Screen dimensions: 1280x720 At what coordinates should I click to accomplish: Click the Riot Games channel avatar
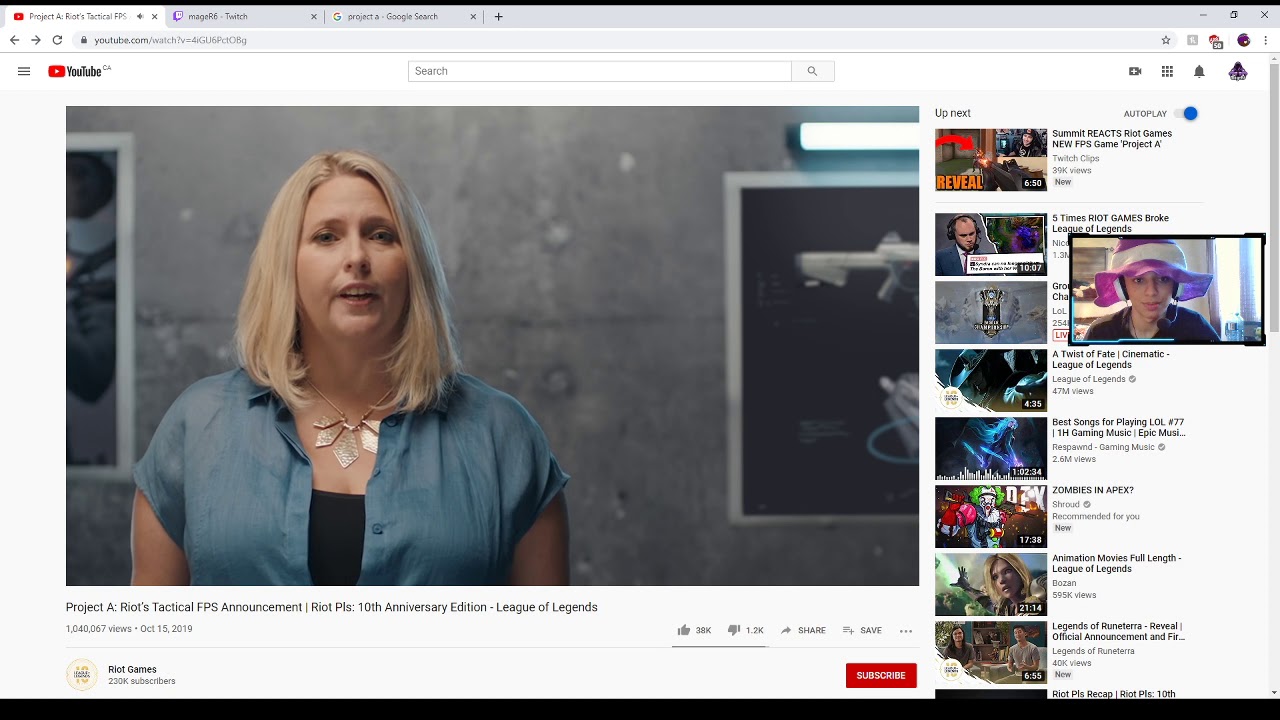click(x=82, y=675)
